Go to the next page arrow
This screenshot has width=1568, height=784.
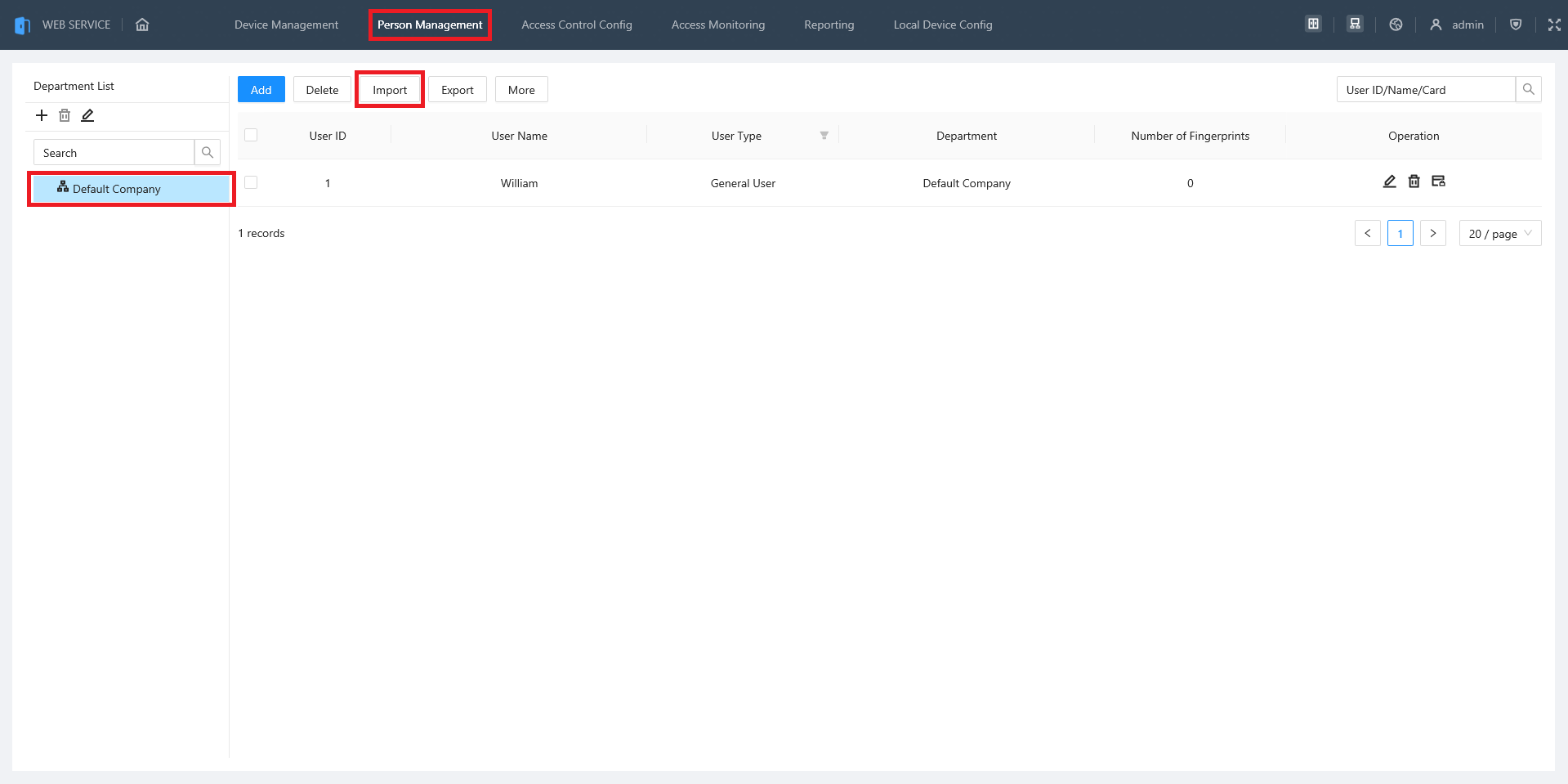tap(1433, 233)
